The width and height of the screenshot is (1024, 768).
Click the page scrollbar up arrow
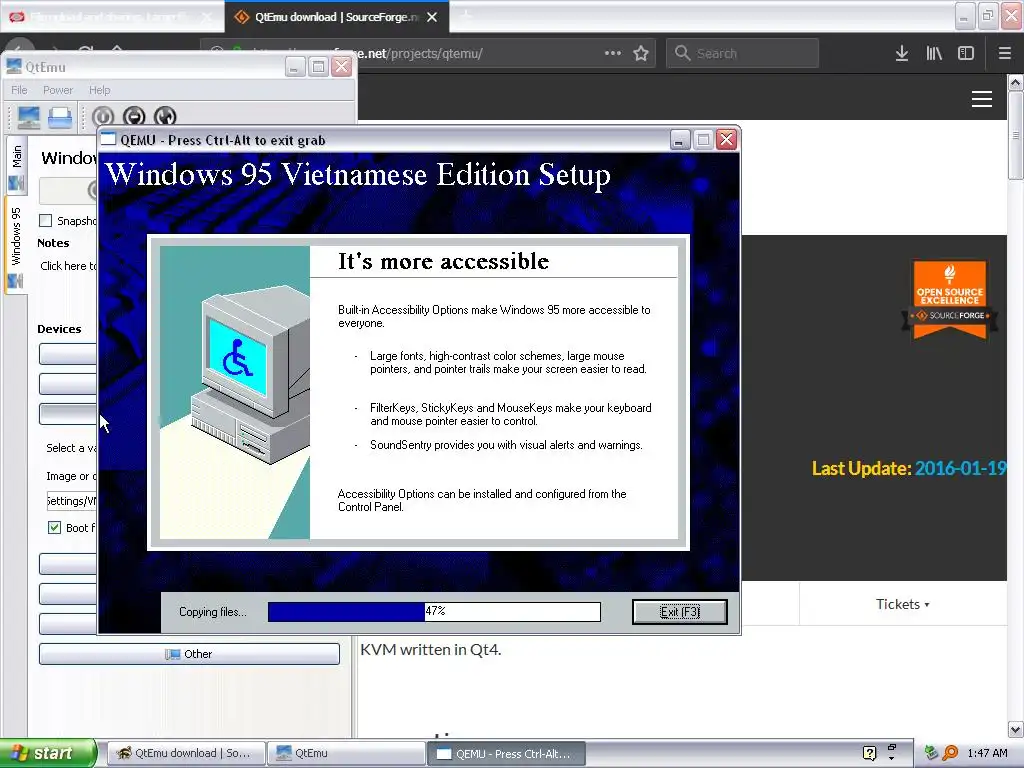[x=1015, y=83]
